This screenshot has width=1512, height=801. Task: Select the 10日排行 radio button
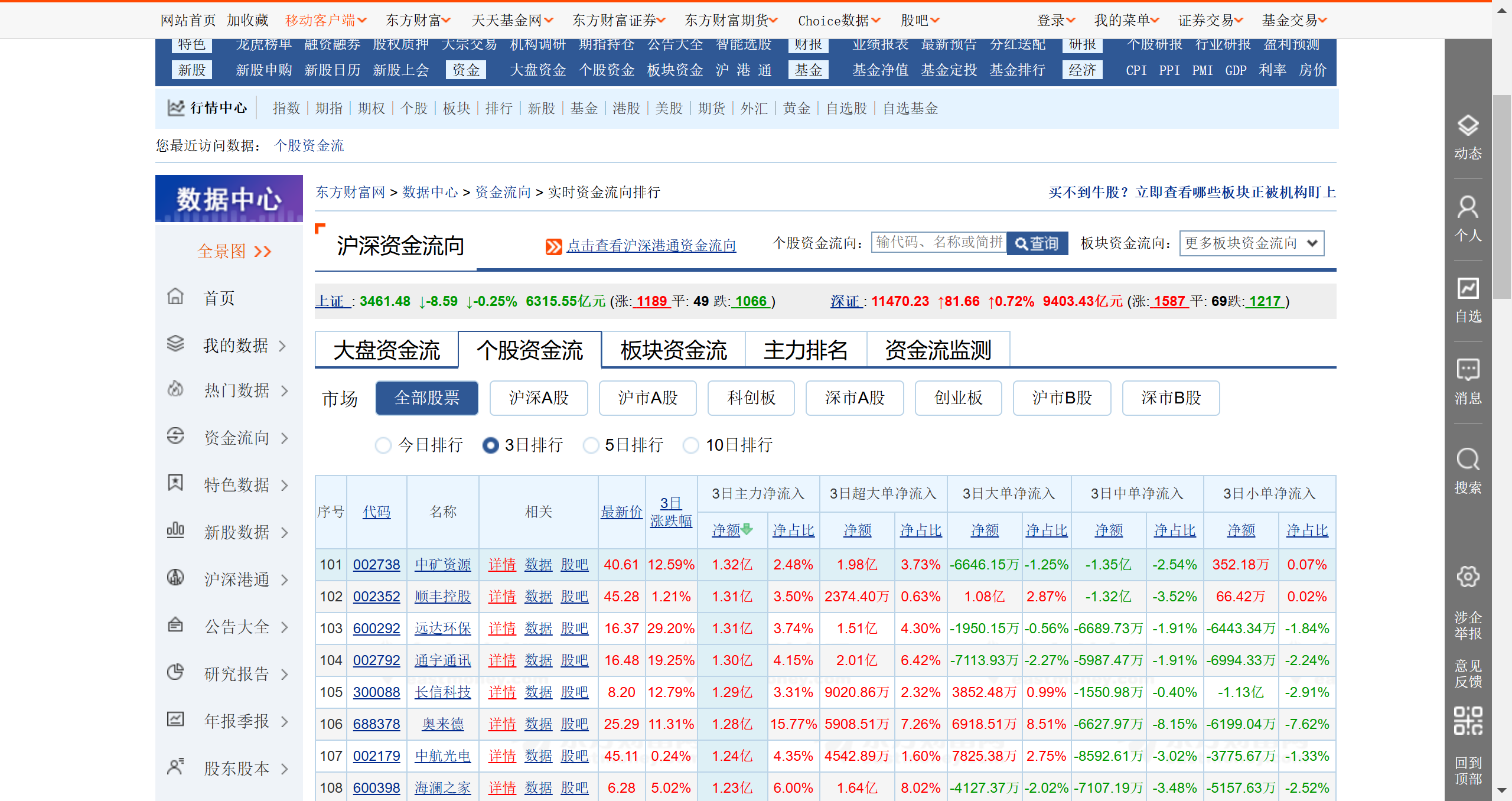[x=690, y=445]
